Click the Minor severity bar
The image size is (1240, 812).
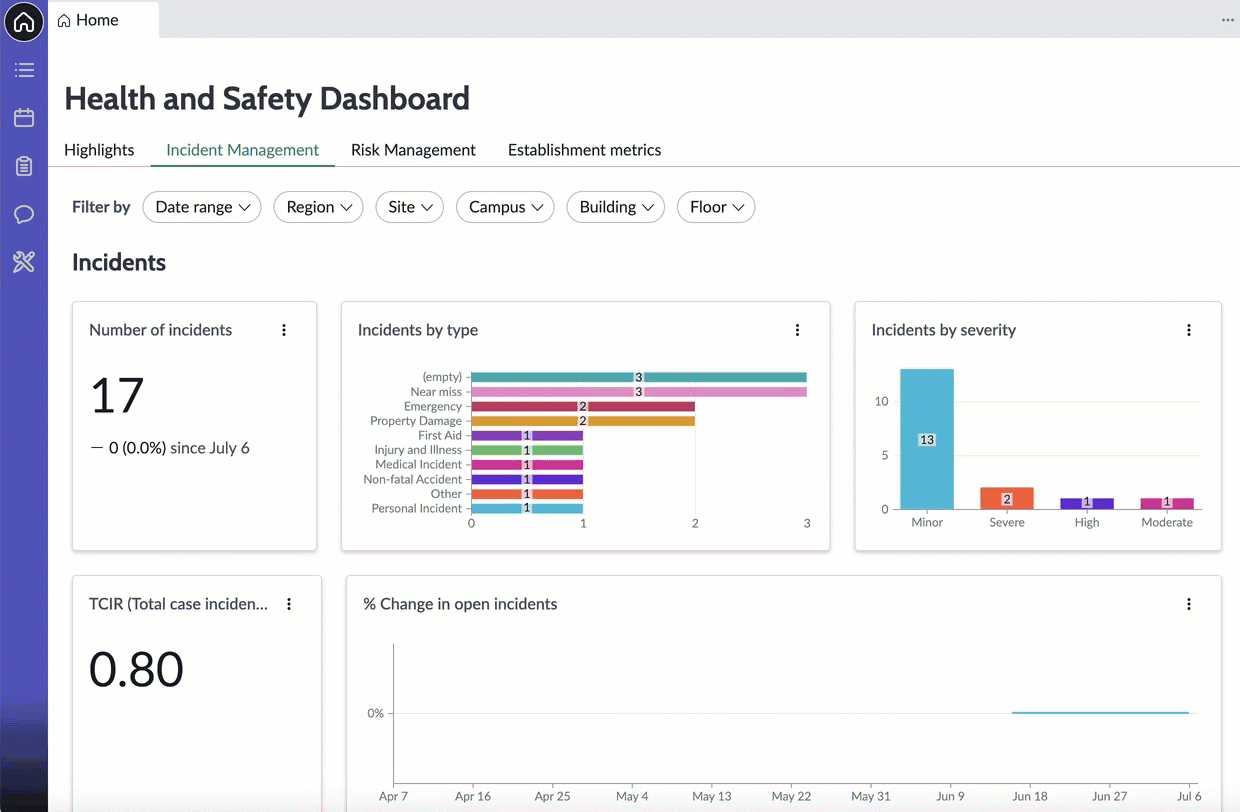pos(927,439)
